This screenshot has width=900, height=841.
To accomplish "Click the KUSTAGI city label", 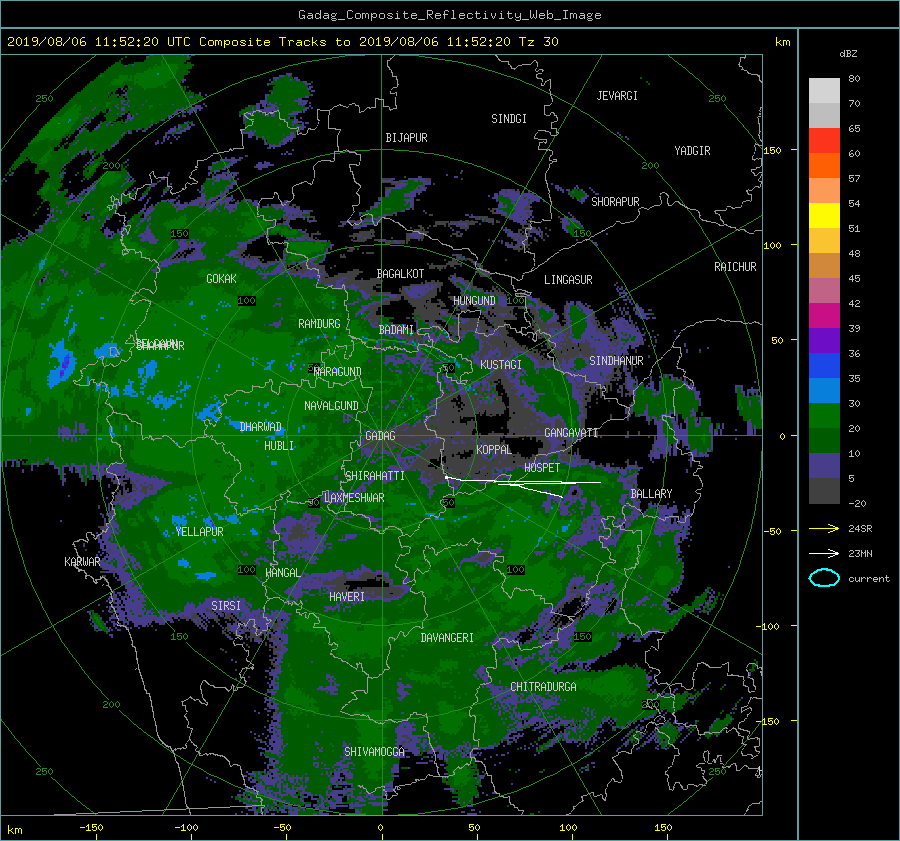I will tap(501, 365).
